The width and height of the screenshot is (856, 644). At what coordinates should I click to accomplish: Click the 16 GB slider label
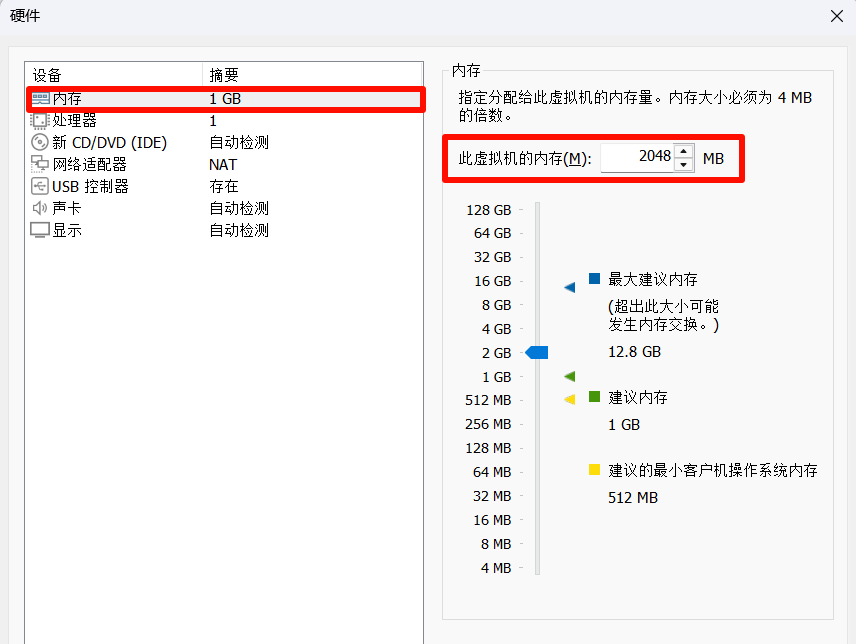[x=492, y=281]
